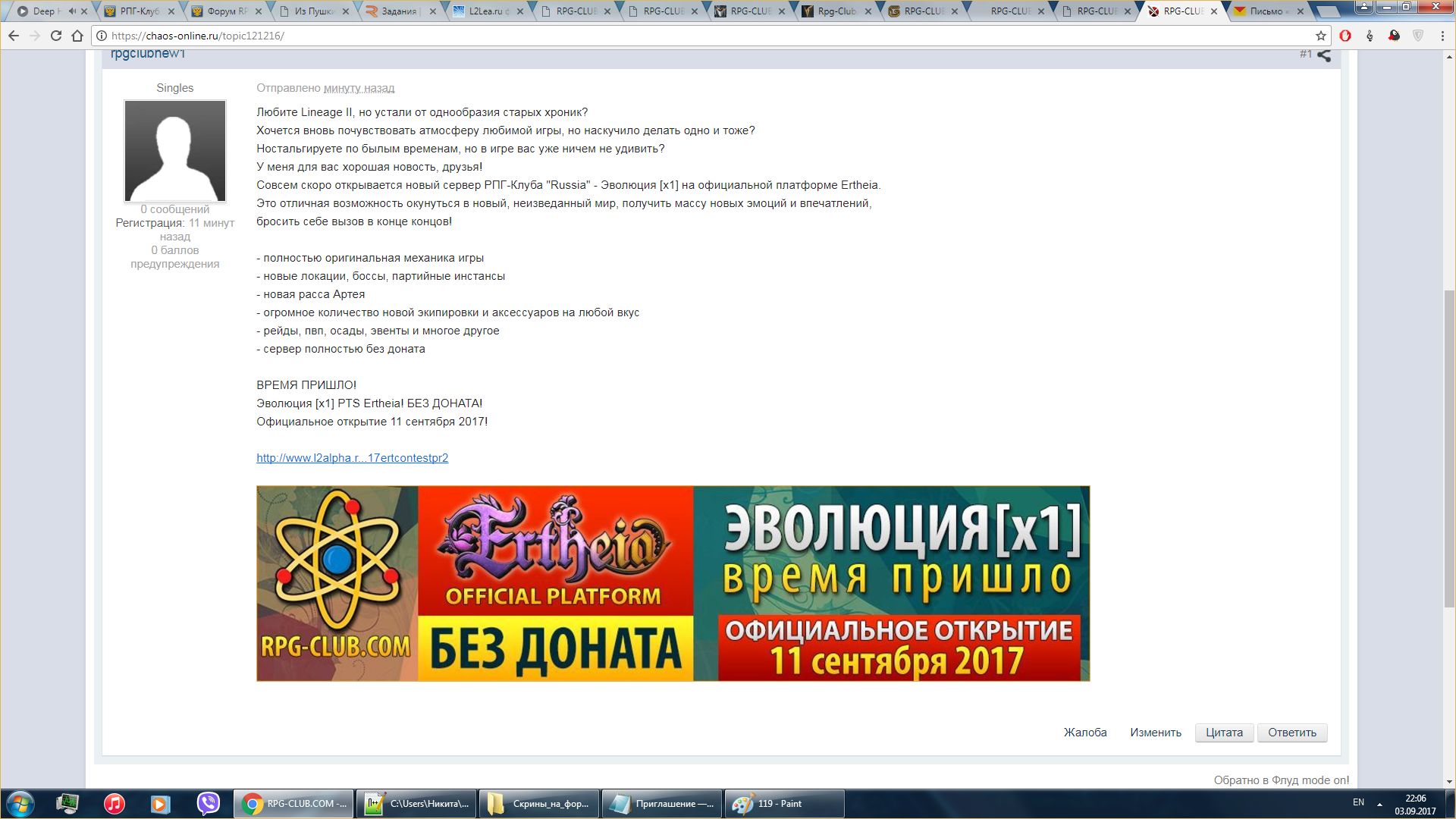Viewport: 1456px width, 819px height.
Task: Open the red Opera extension icon
Action: [1345, 36]
